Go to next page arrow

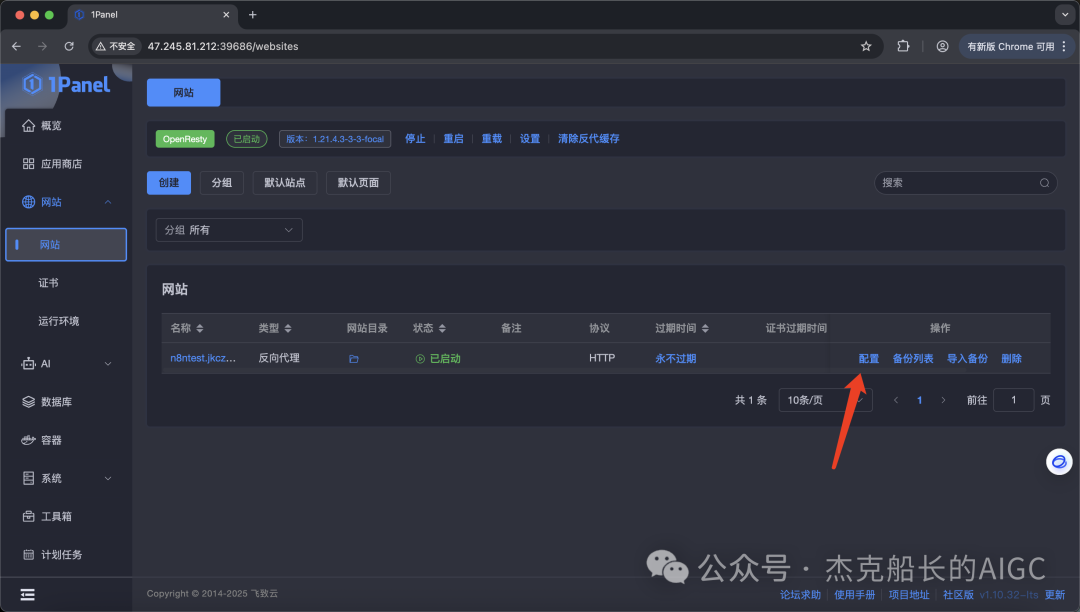click(x=943, y=400)
